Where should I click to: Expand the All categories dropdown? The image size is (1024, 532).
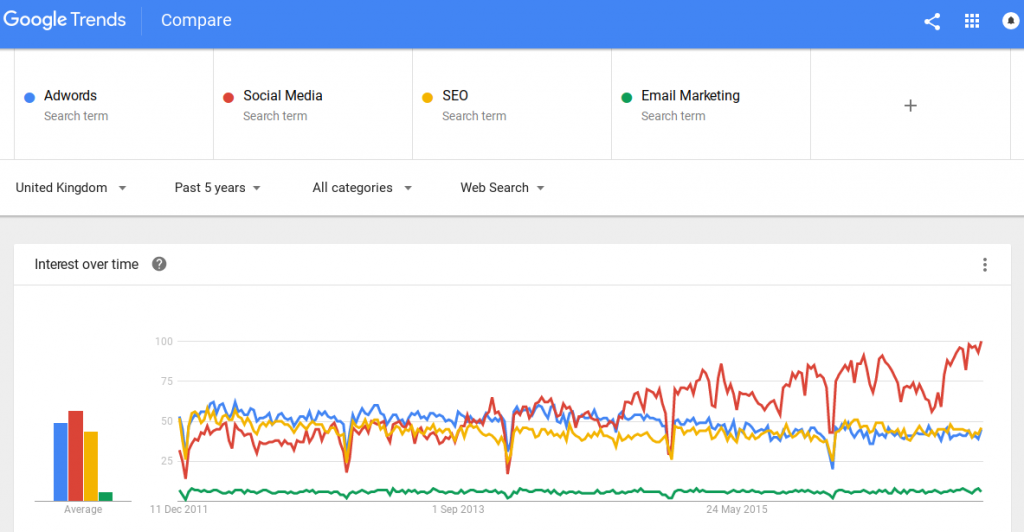362,188
